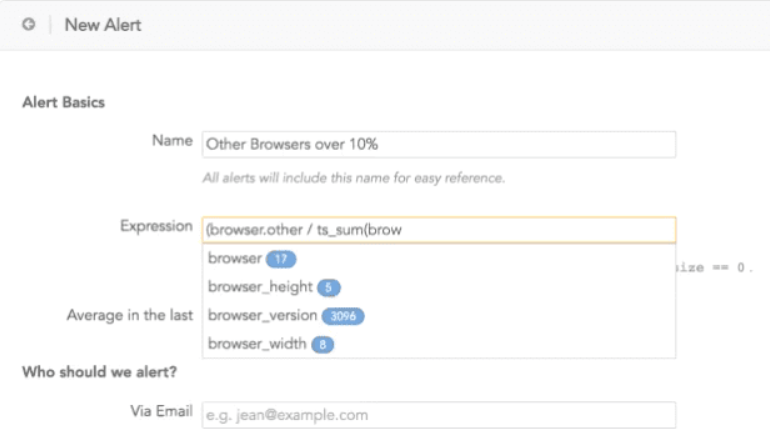The width and height of the screenshot is (770, 436).
Task: Click the Average in the last label
Action: pos(130,315)
